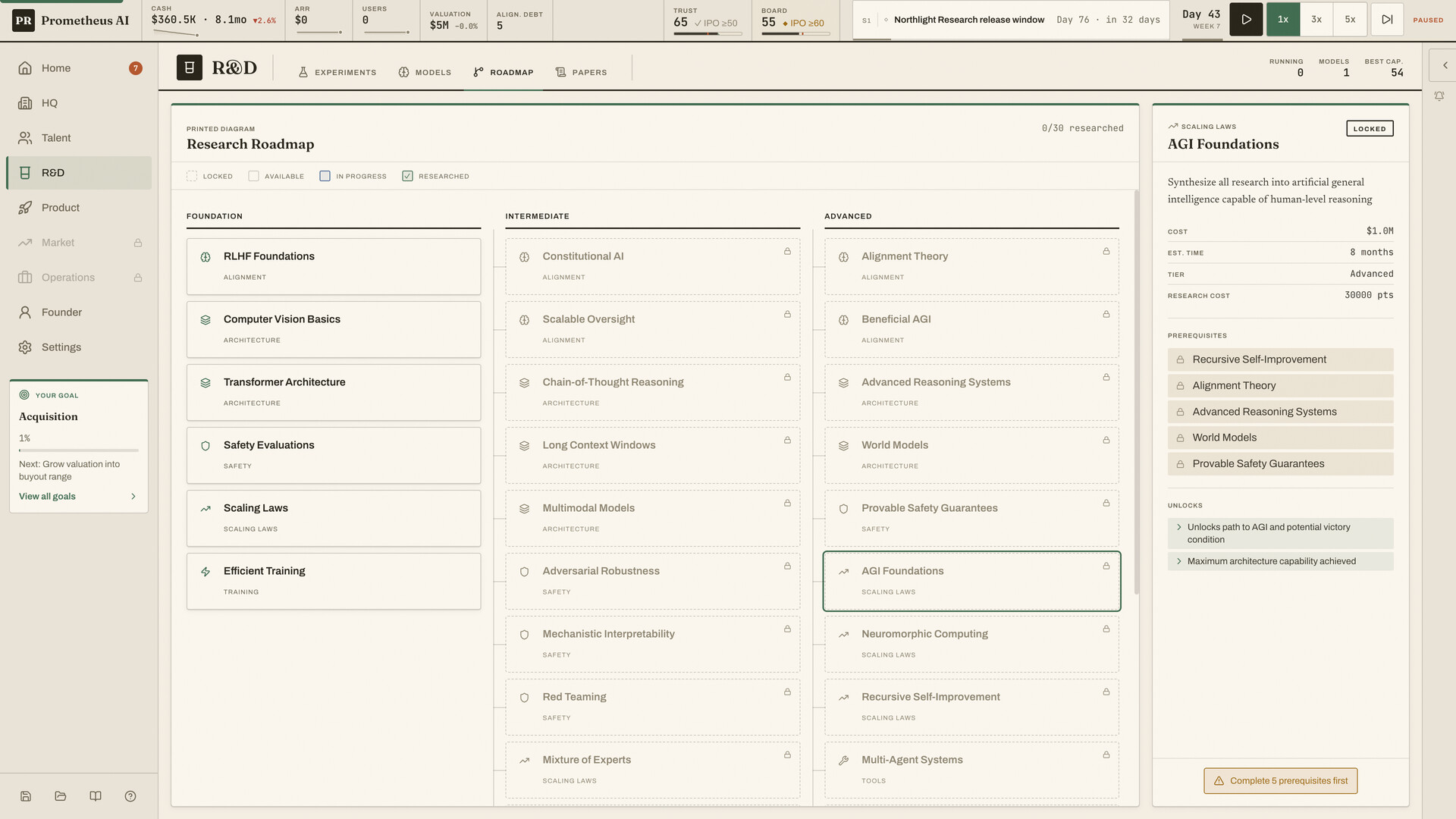Switch to the Models tab
Screen dimensions: 1456x819
pos(425,72)
